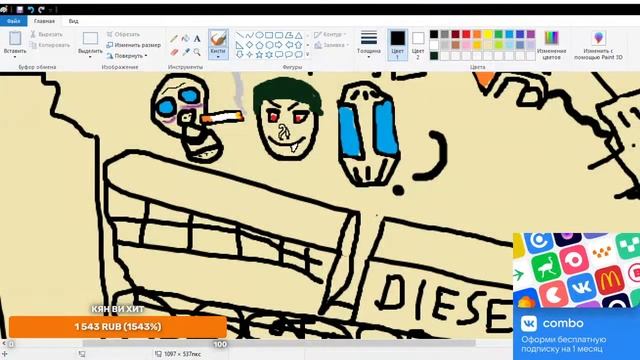
Task: Click the orange 1 543 RUB donation bar
Action: click(x=118, y=327)
